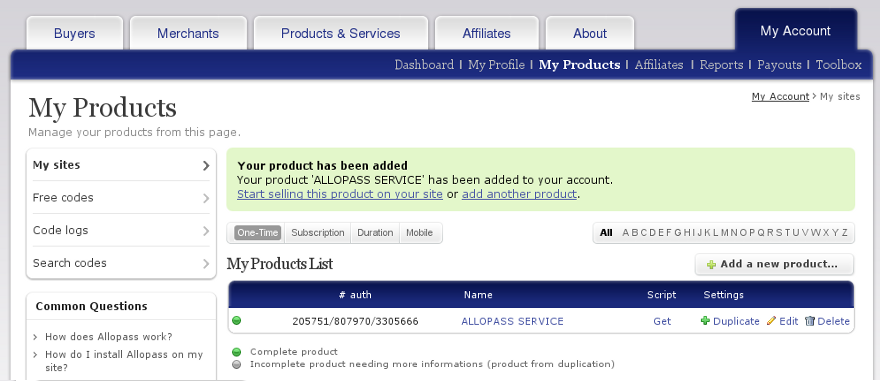Open the Products & Services tab

coord(341,34)
